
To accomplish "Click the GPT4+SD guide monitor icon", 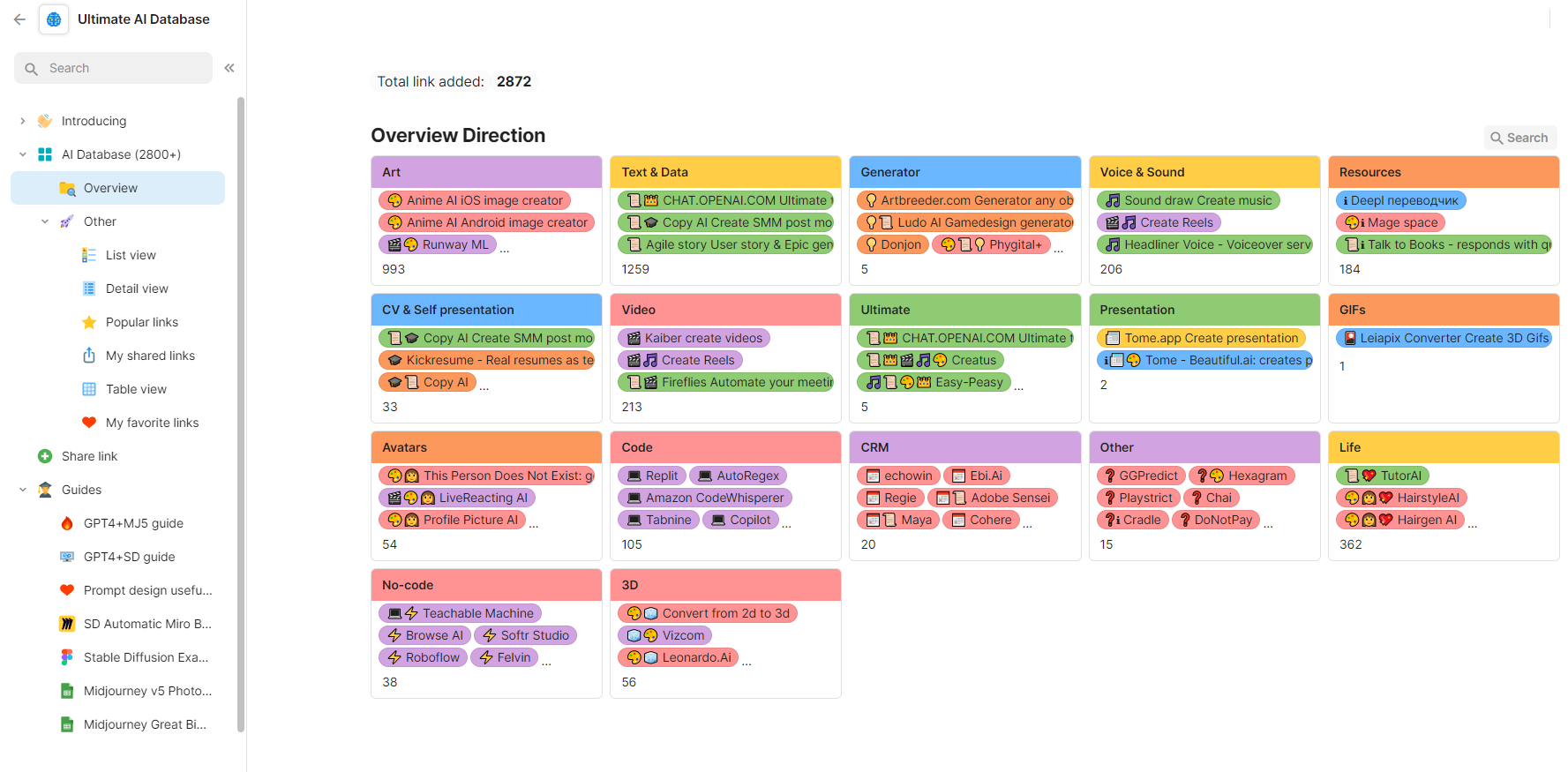I will tap(67, 557).
